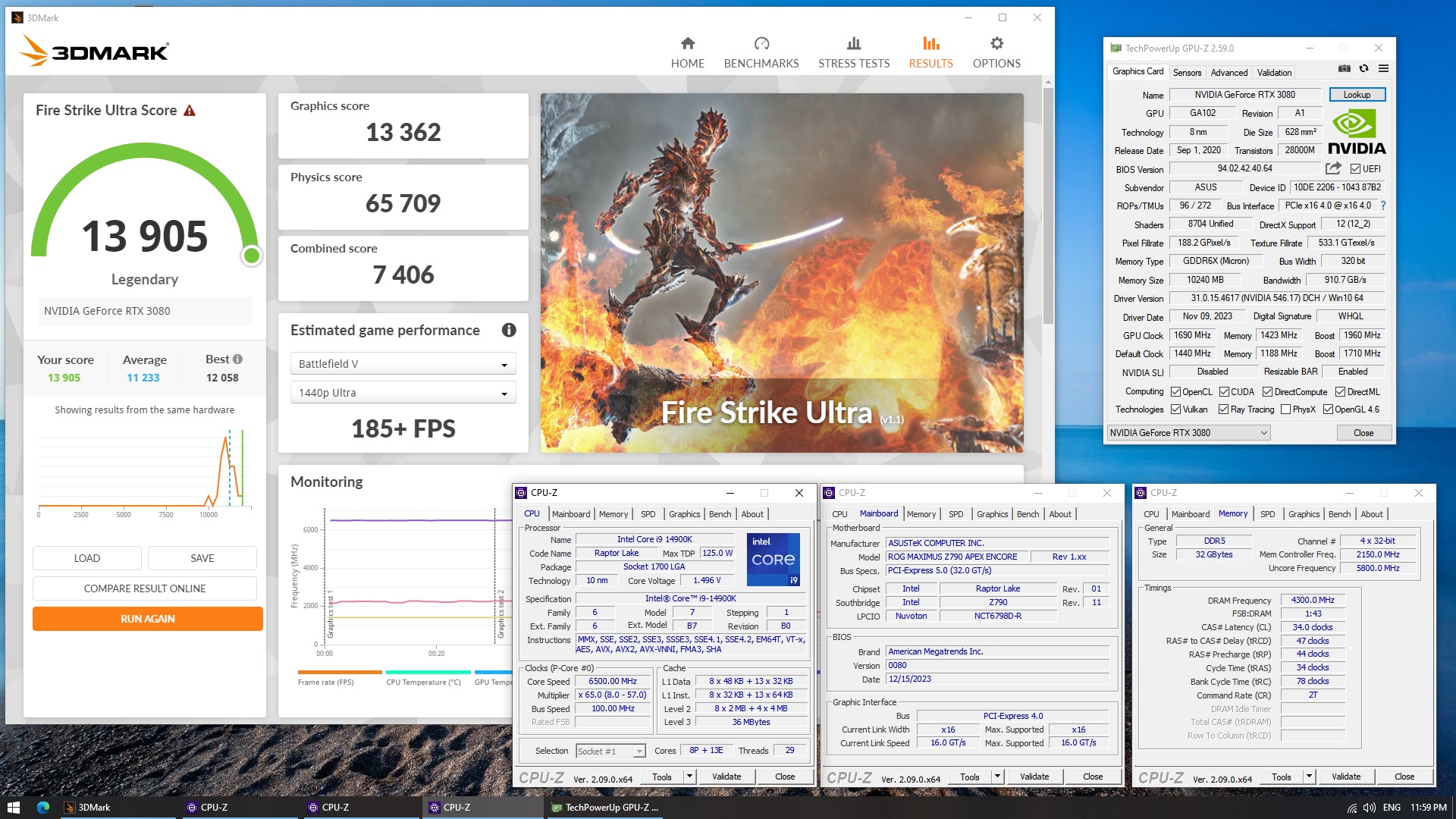This screenshot has width=1456, height=819.
Task: Click the Lookup button in GPU-Z
Action: [1357, 95]
